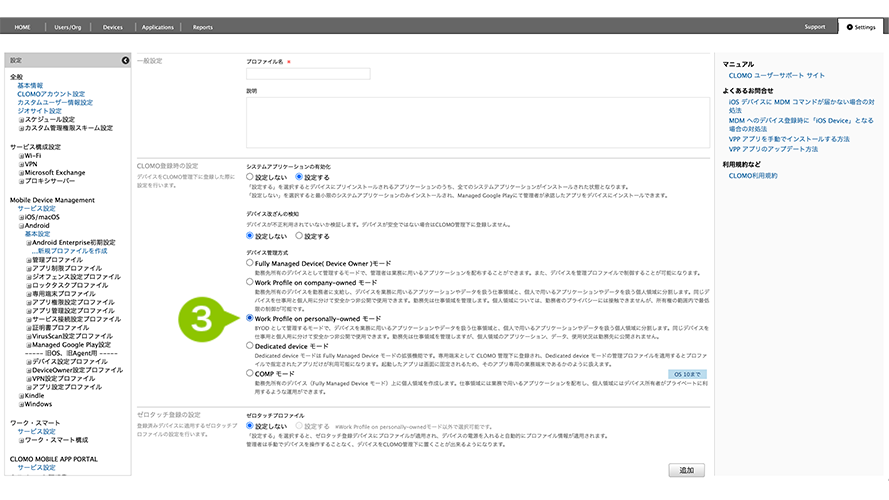Open the Users/Org menu

(67, 27)
